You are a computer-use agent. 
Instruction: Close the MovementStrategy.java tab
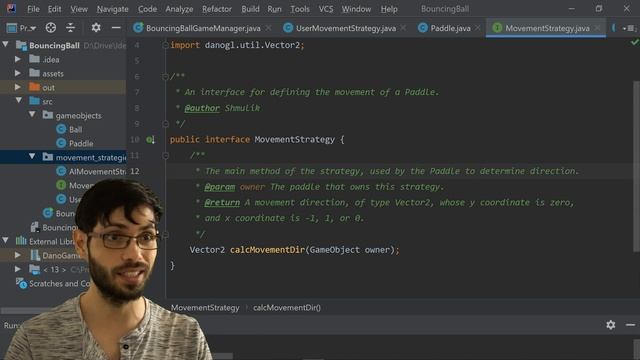[597, 28]
